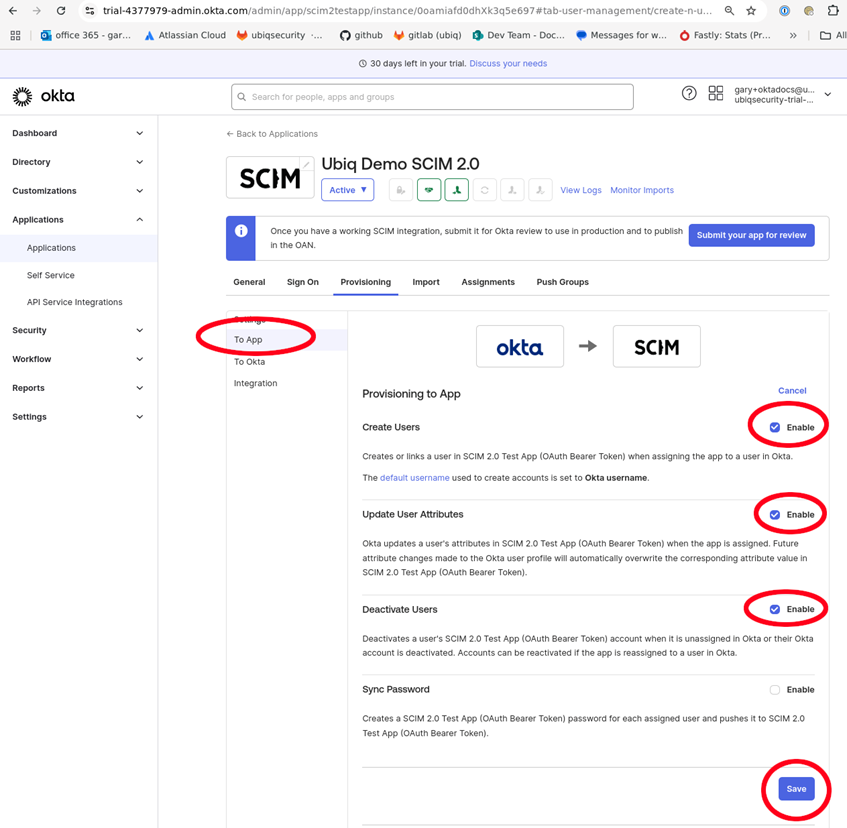The width and height of the screenshot is (847, 828).
Task: Cancel provisioning edits
Action: (x=792, y=391)
